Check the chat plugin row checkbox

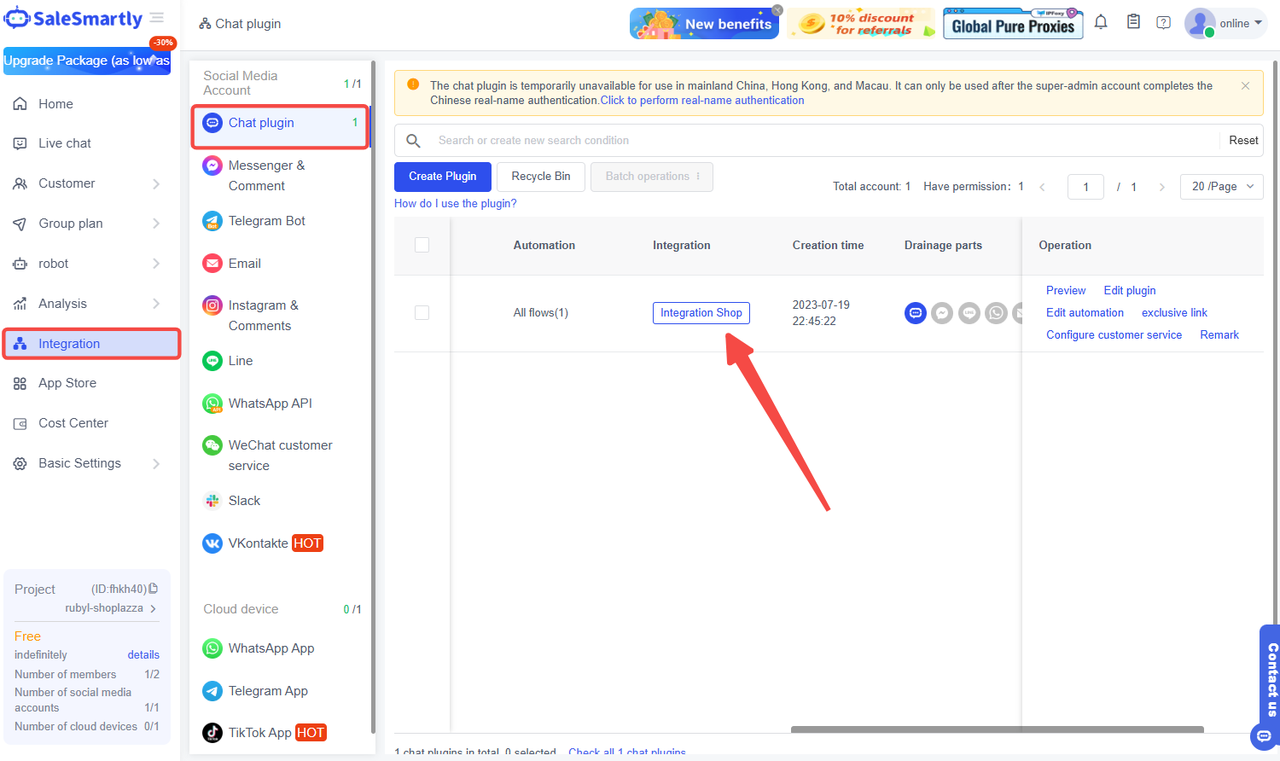[x=422, y=313]
